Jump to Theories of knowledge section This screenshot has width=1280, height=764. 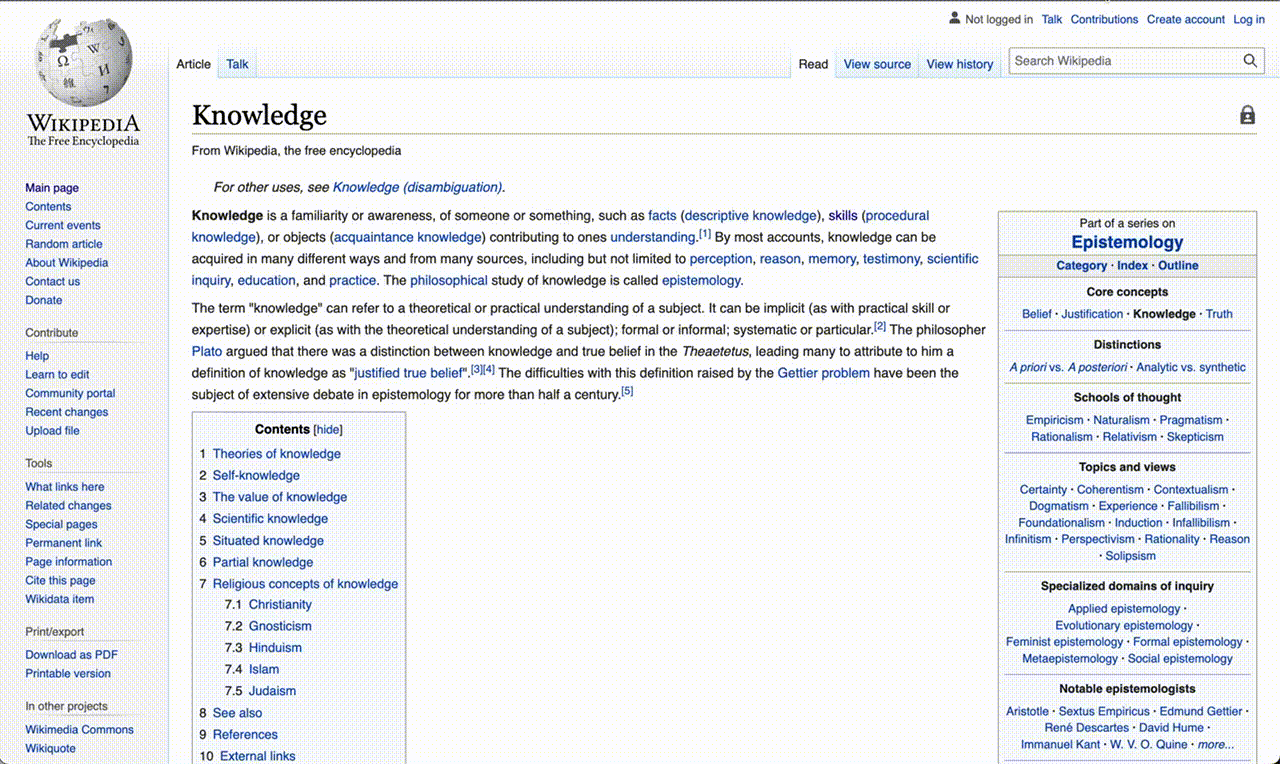pos(277,454)
